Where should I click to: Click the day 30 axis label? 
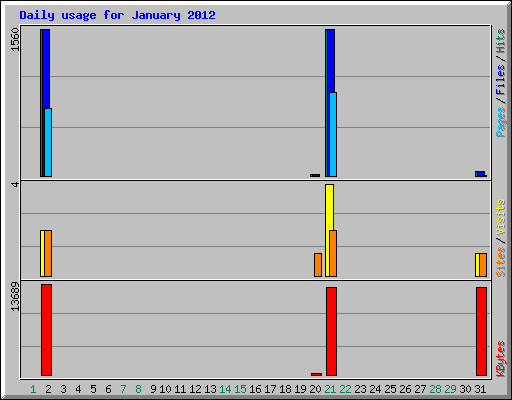pyautogui.click(x=465, y=389)
